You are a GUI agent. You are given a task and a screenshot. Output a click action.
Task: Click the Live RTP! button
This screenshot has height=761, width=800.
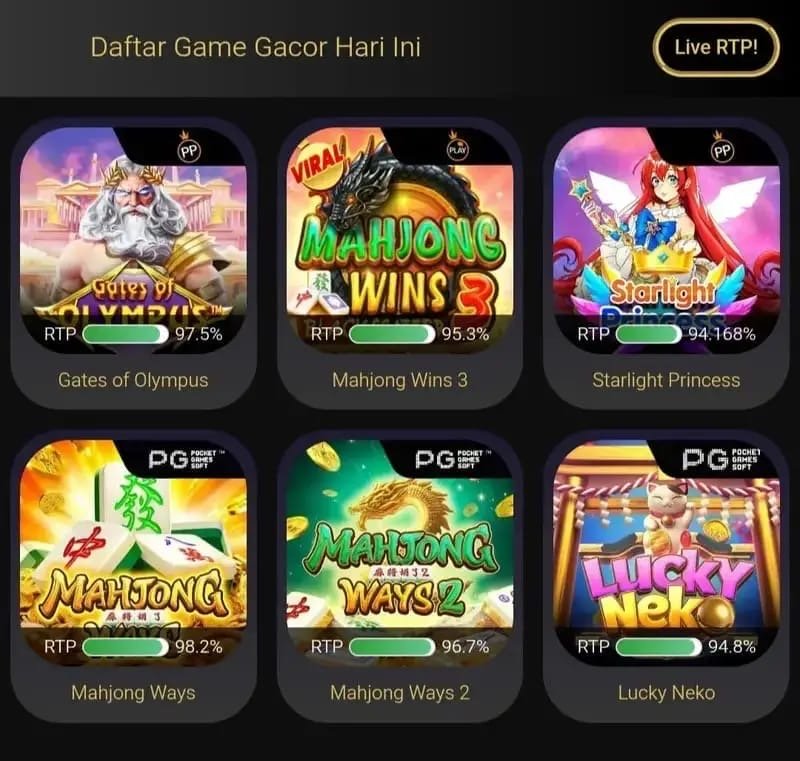coord(716,47)
